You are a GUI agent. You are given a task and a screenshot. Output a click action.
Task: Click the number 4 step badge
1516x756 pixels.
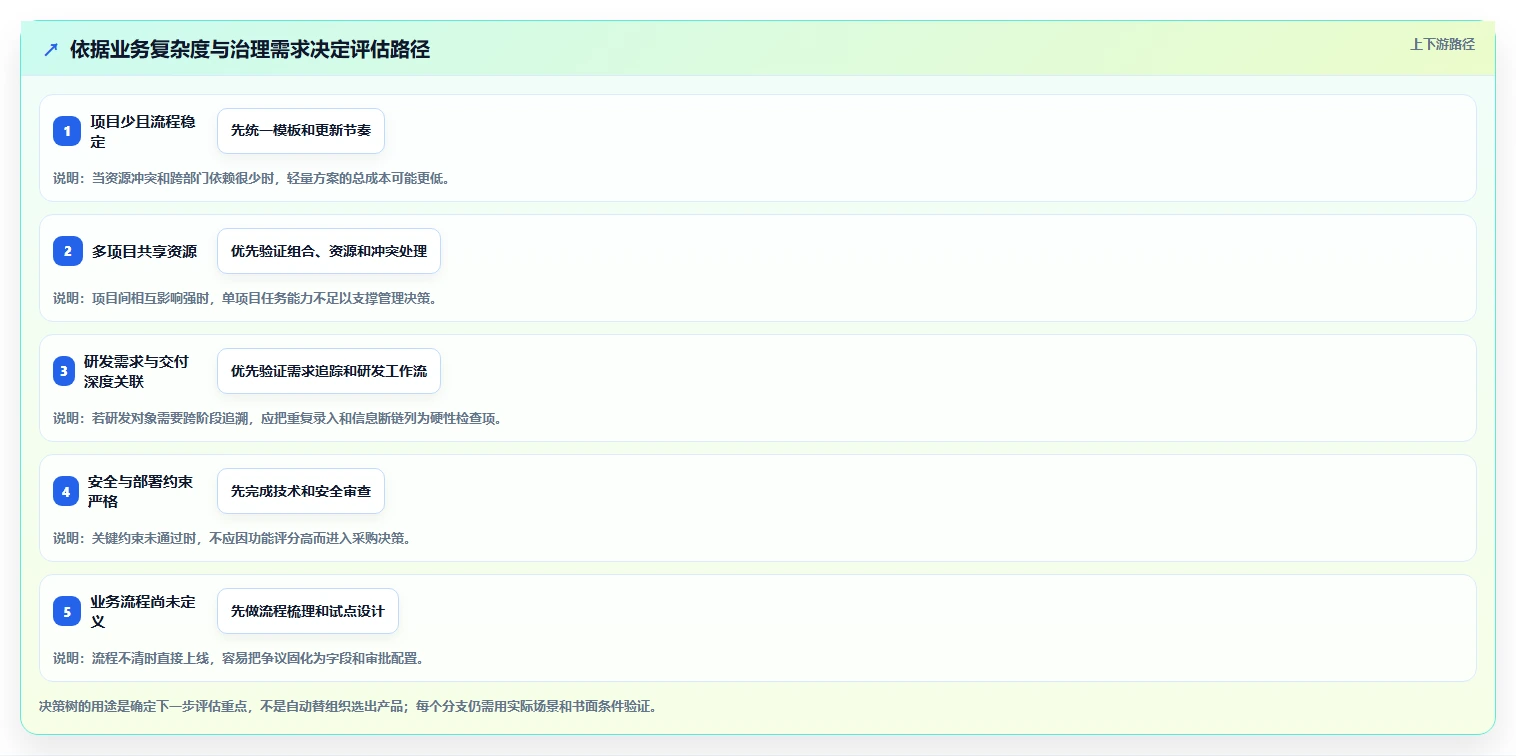(x=65, y=491)
